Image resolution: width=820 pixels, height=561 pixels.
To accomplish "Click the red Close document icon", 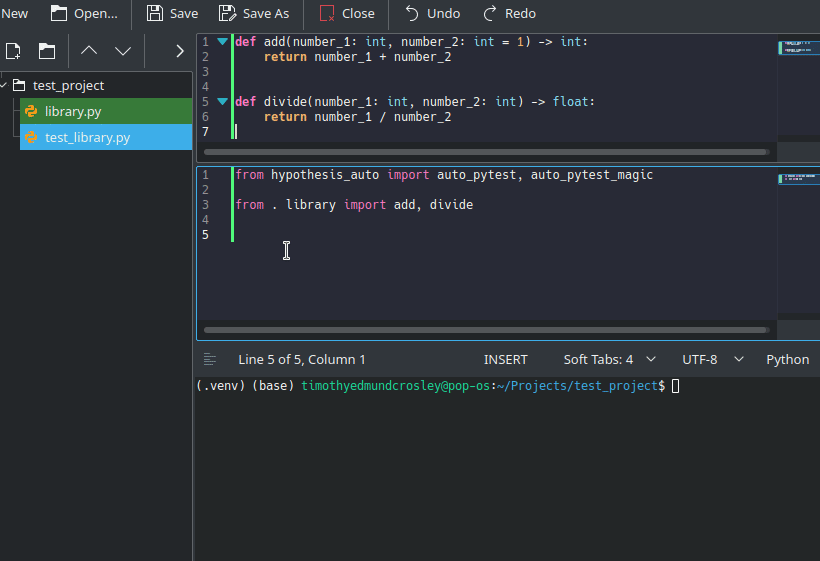I will pyautogui.click(x=327, y=14).
